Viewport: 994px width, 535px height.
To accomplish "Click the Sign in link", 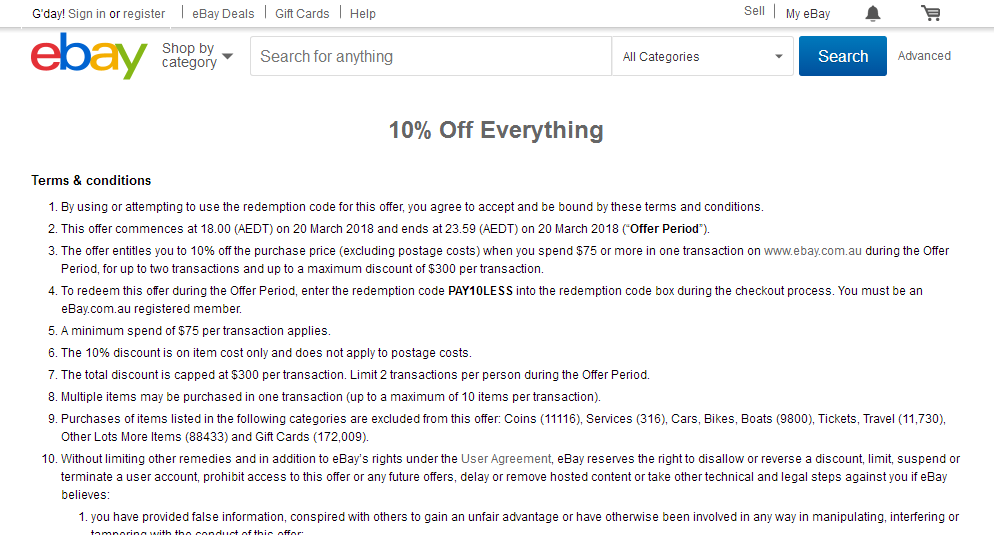I will click(x=87, y=13).
